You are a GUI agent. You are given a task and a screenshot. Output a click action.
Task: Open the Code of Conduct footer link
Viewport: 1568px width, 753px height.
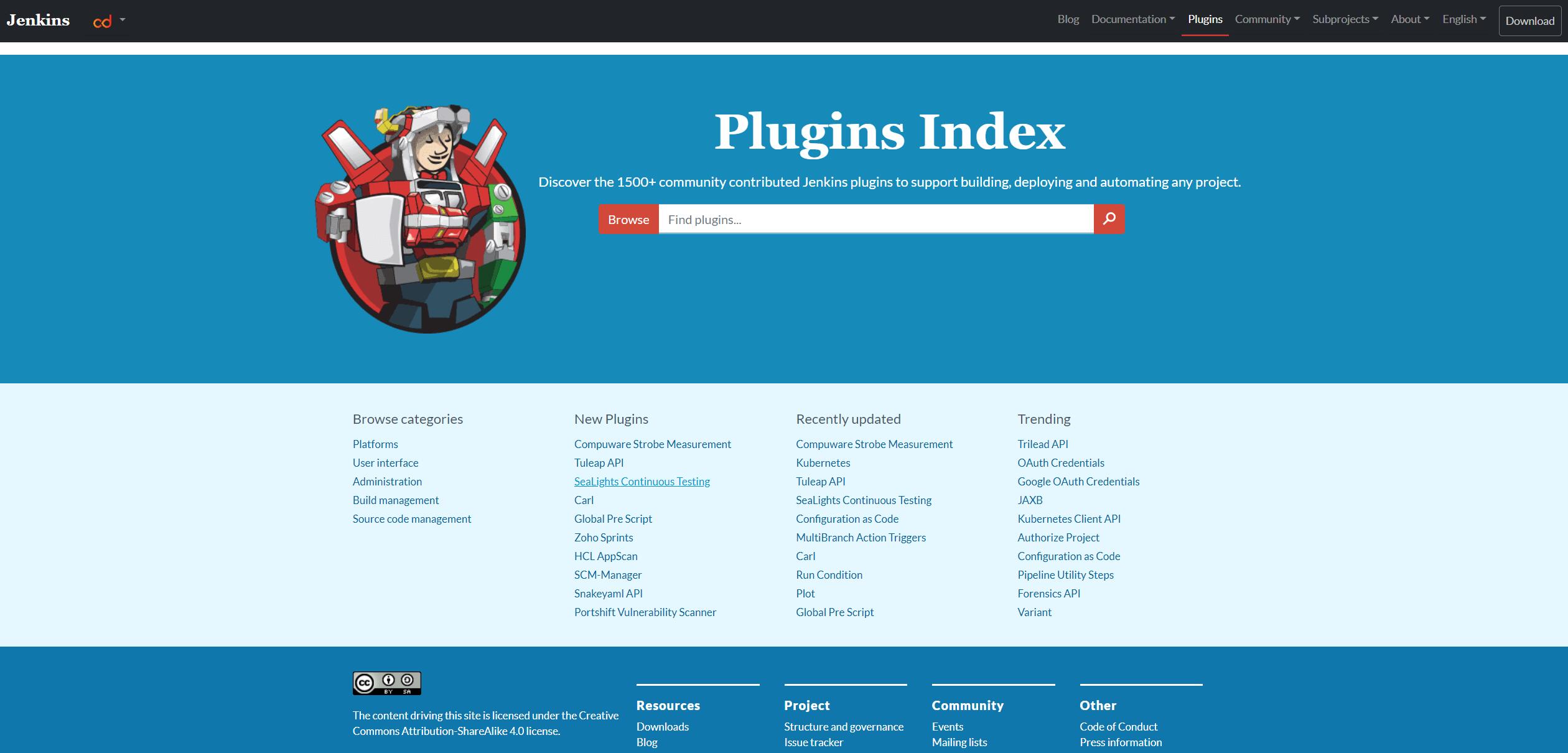coord(1118,727)
